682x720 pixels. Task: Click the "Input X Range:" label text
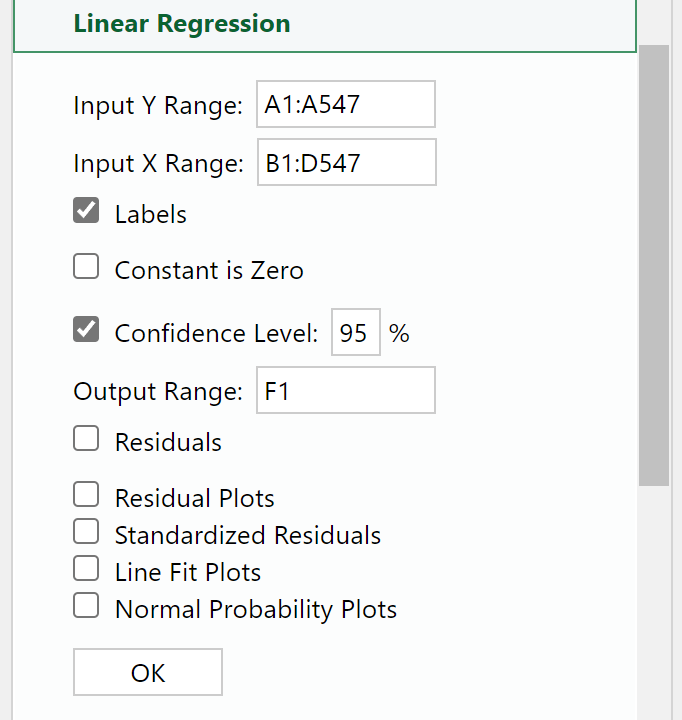[x=158, y=164]
